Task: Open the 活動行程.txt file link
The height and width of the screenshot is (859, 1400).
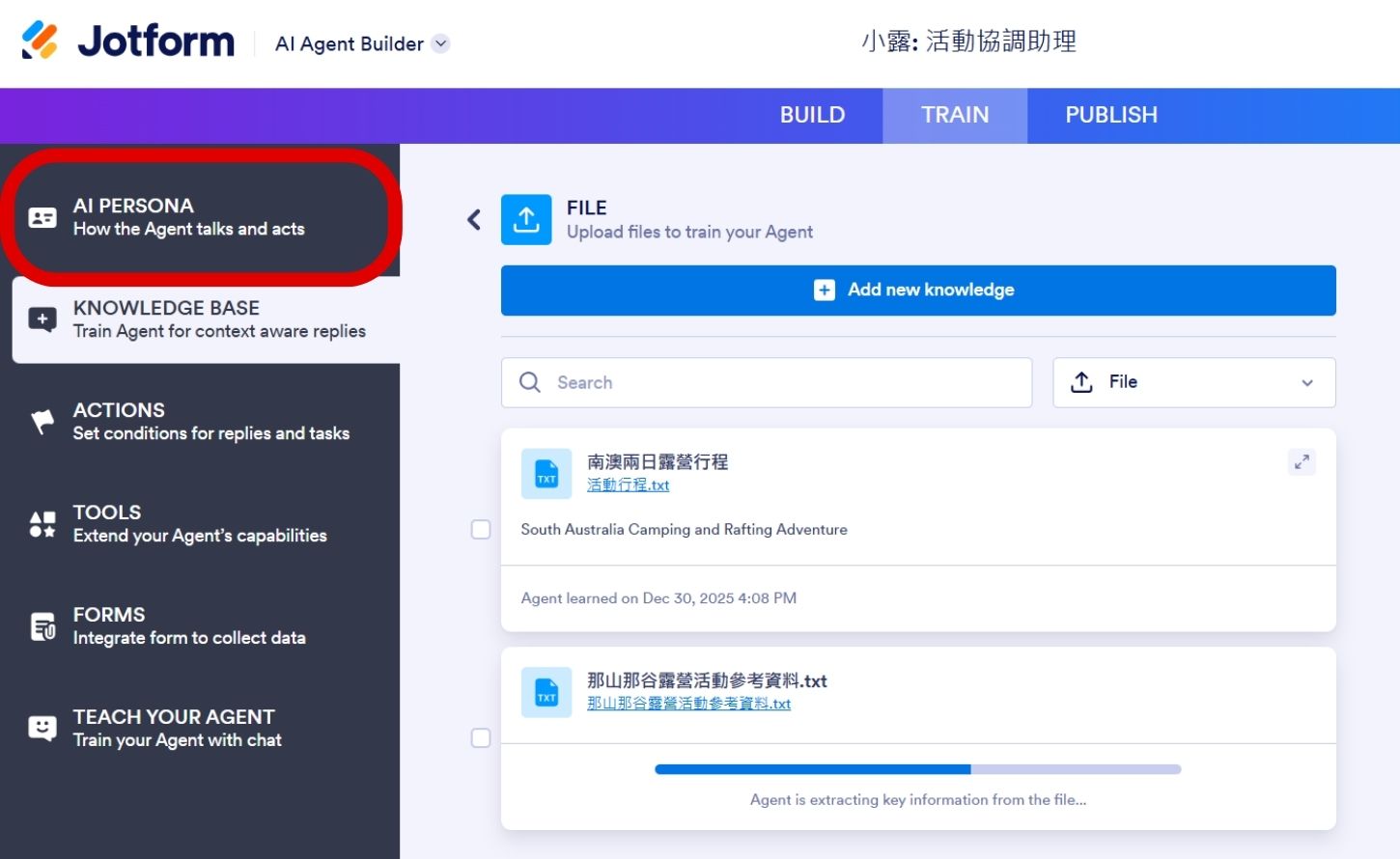Action: click(x=628, y=485)
